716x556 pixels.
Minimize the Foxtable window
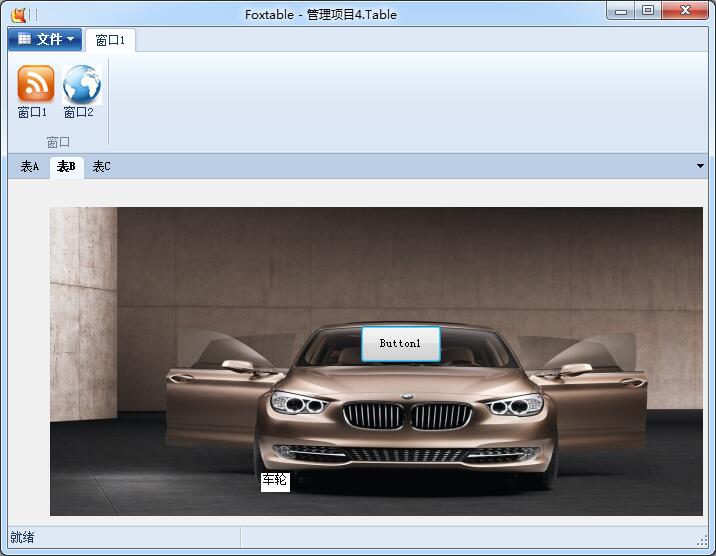[x=621, y=11]
